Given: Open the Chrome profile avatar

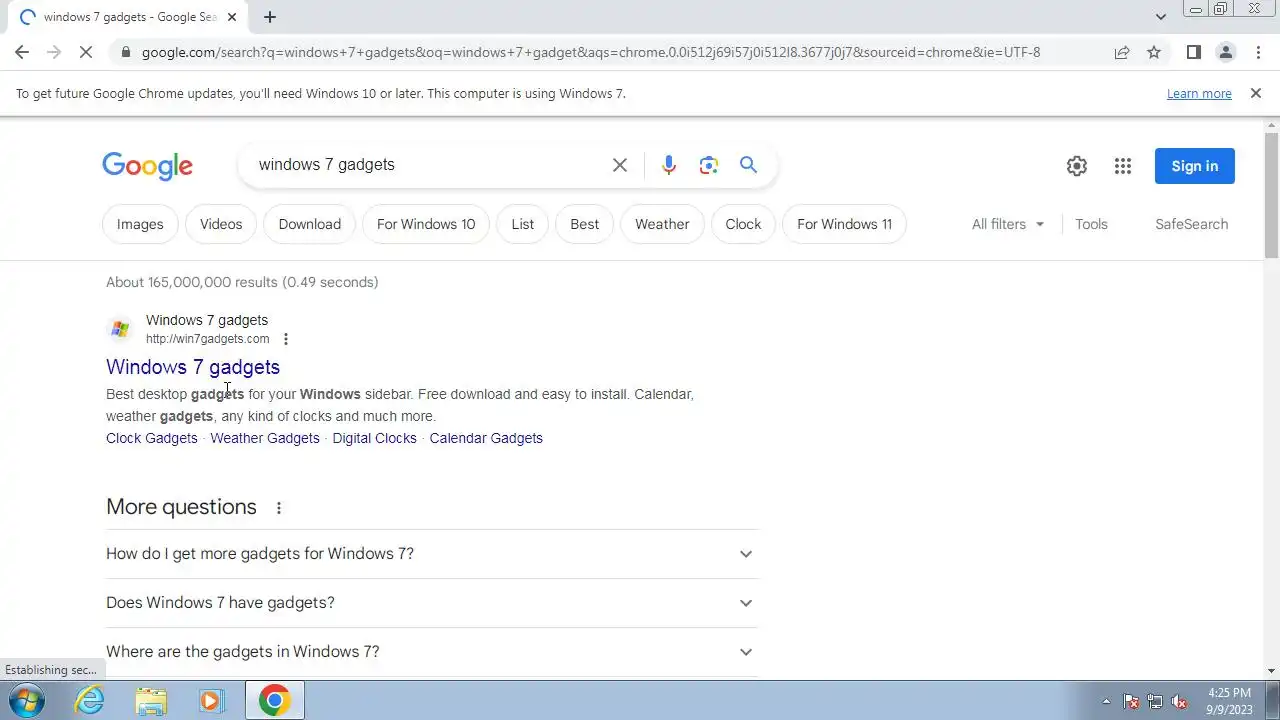Looking at the screenshot, I should point(1225,52).
